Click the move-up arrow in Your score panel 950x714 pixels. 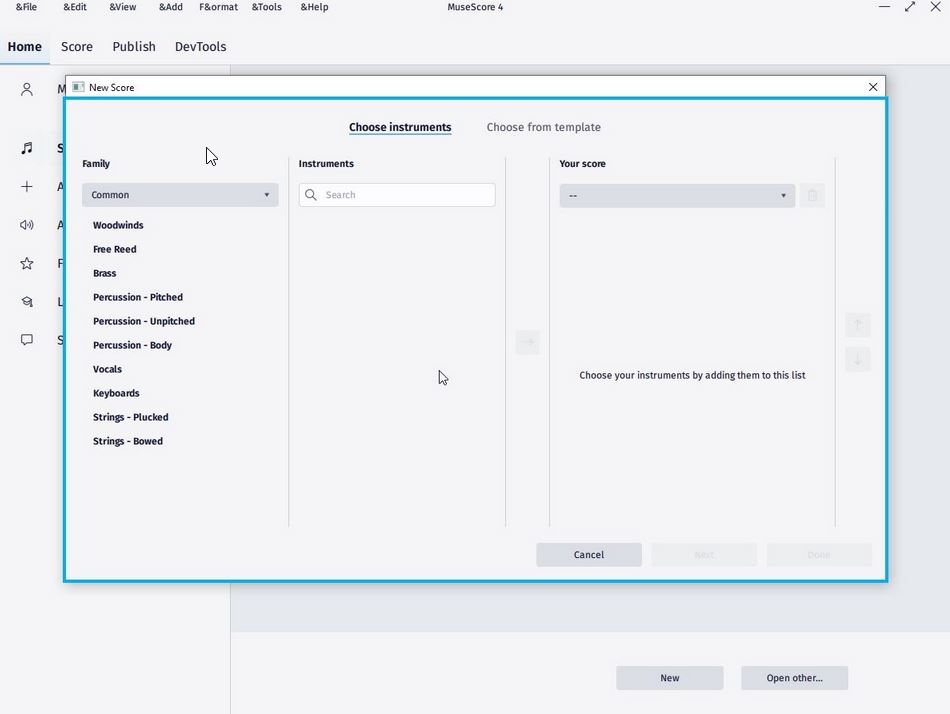click(x=857, y=324)
